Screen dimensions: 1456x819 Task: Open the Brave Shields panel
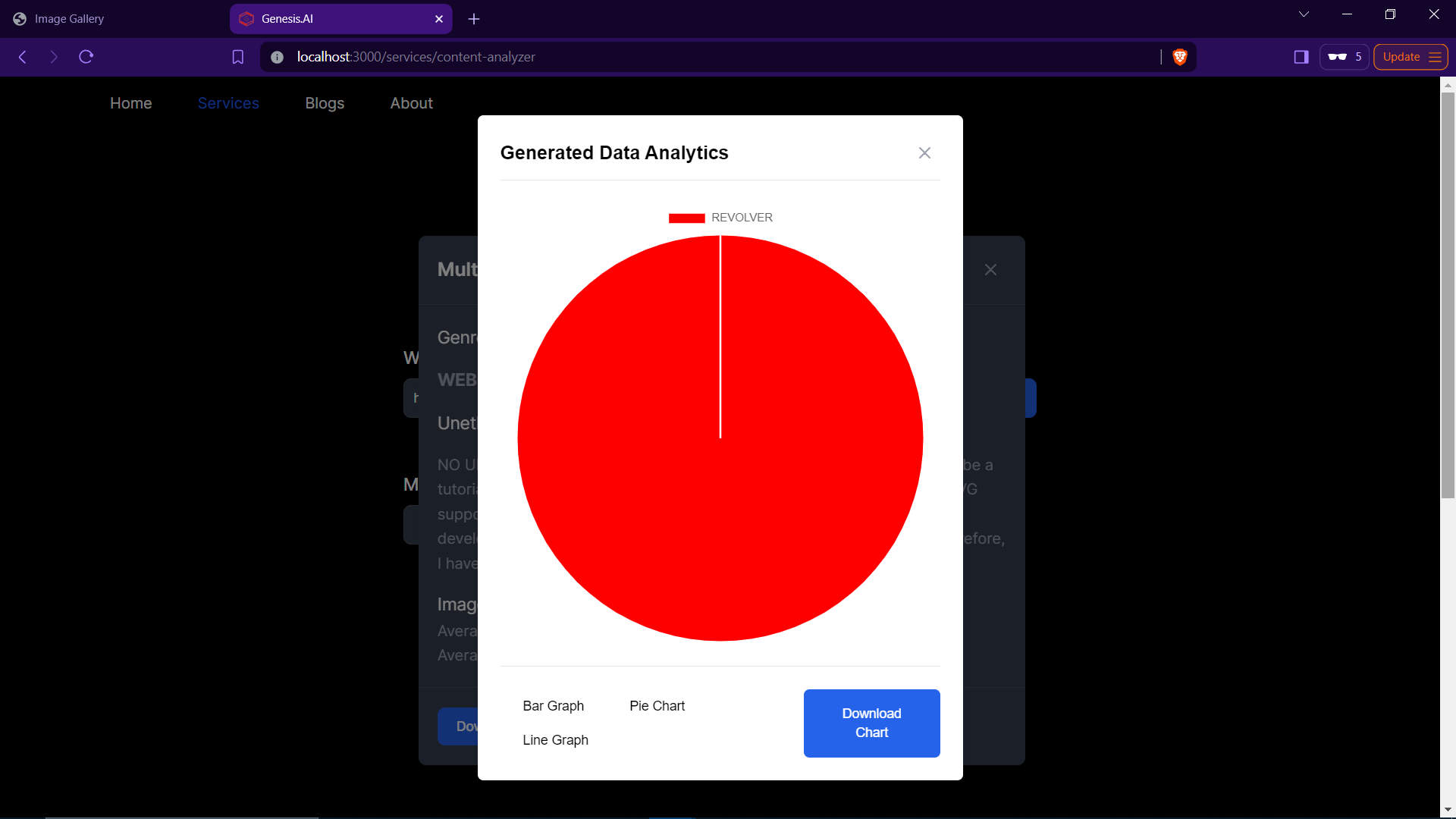tap(1180, 57)
